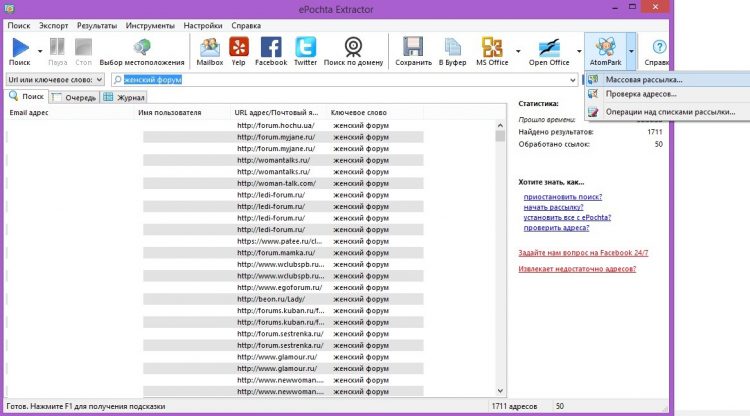Open the Url или ключевое слово combo box

coord(55,80)
